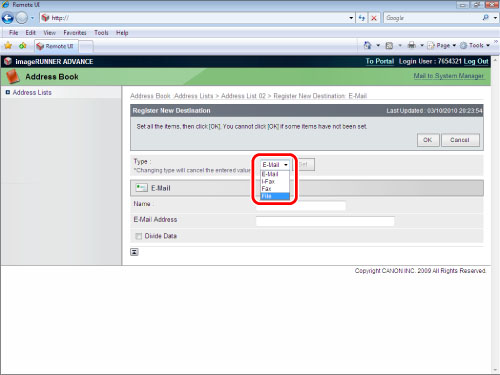Open a new blank tab
The width and height of the screenshot is (500, 375).
[86, 46]
